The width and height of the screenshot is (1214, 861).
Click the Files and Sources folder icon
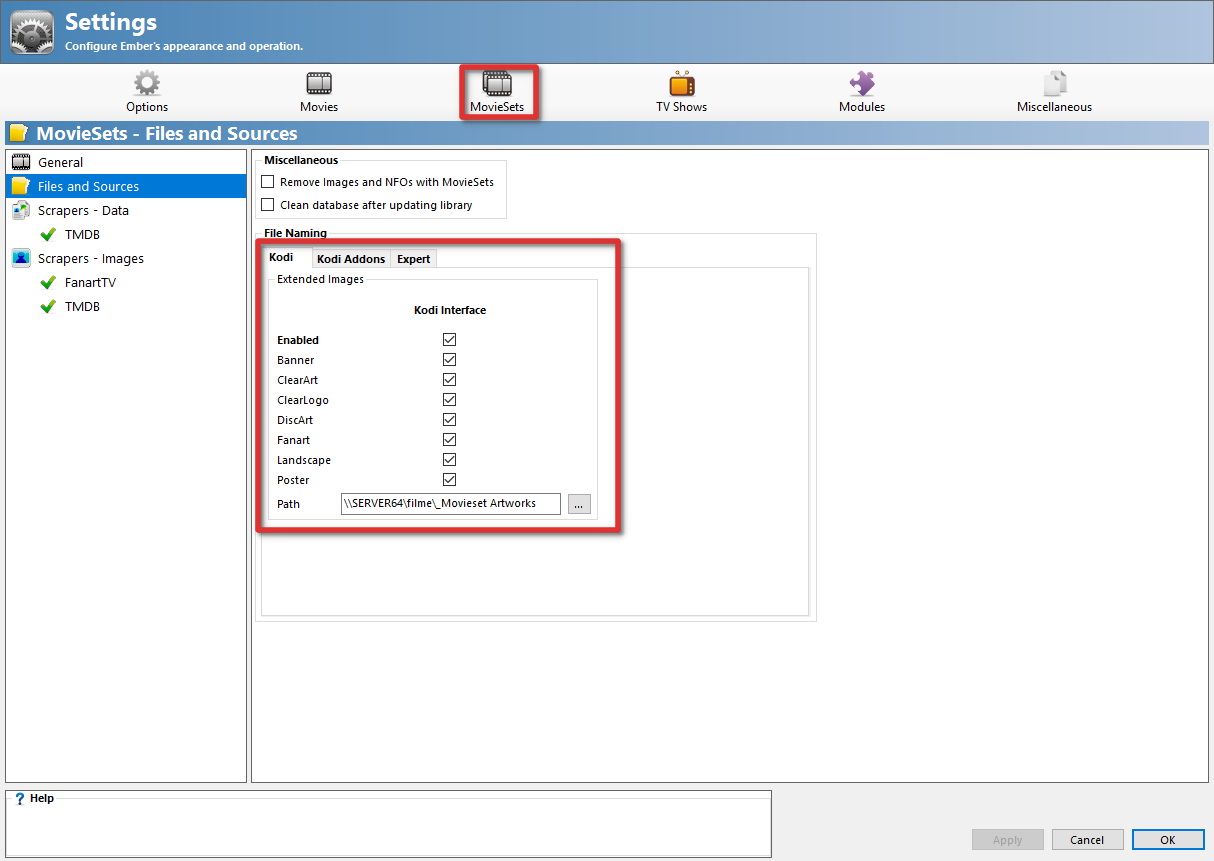(21, 186)
